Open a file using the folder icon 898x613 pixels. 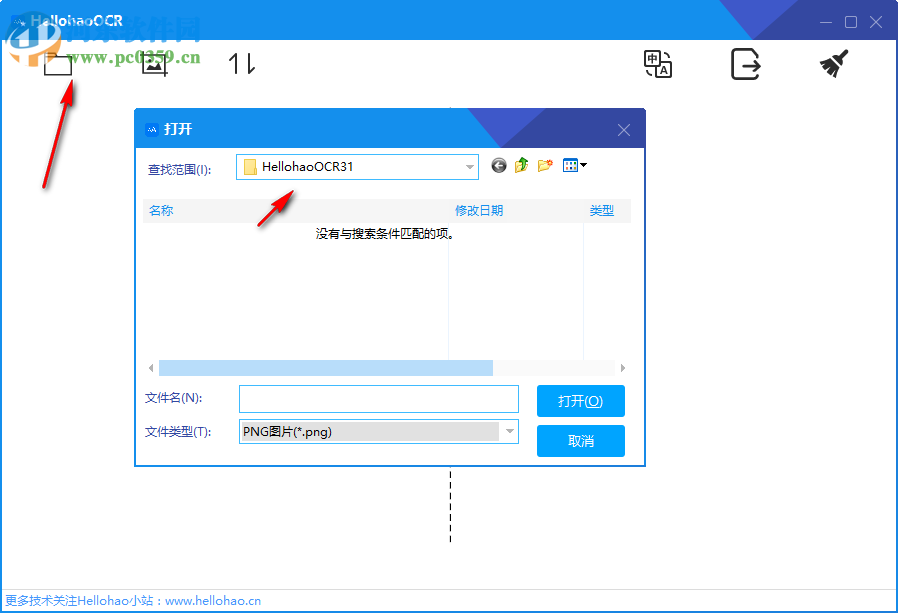coord(57,64)
